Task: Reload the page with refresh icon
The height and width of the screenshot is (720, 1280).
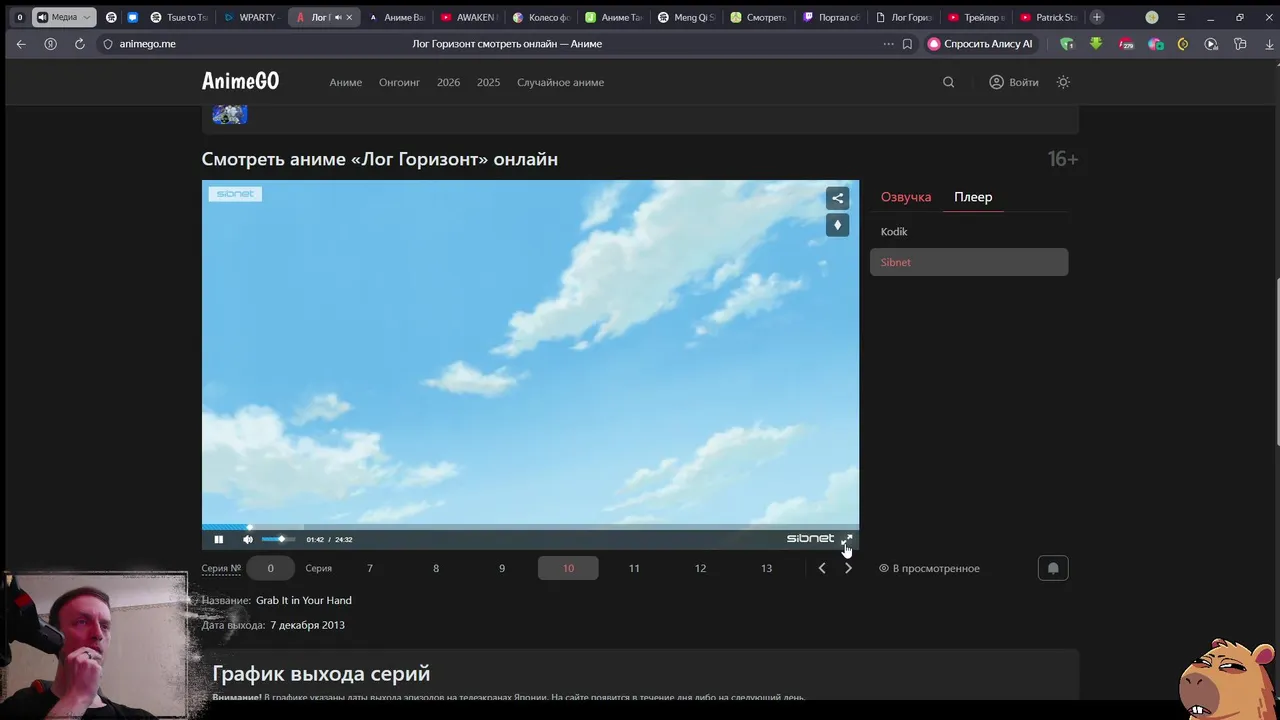Action: [80, 44]
